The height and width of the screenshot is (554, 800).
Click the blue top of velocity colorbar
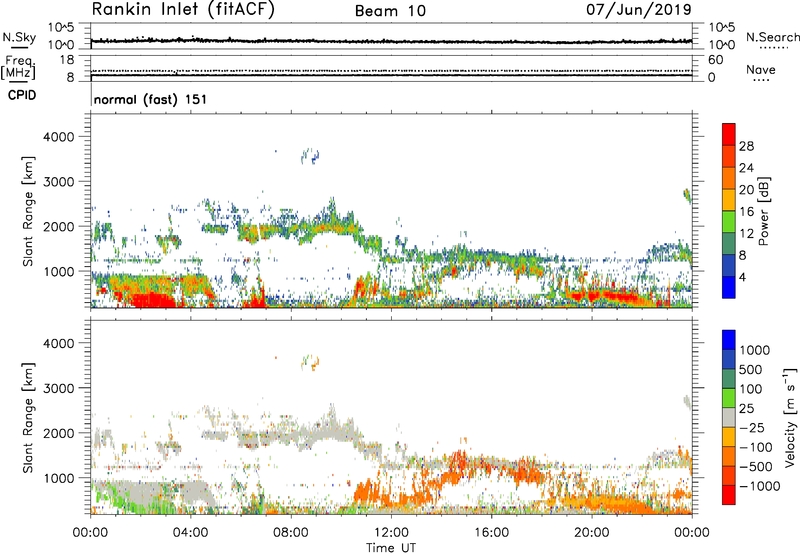(x=729, y=340)
